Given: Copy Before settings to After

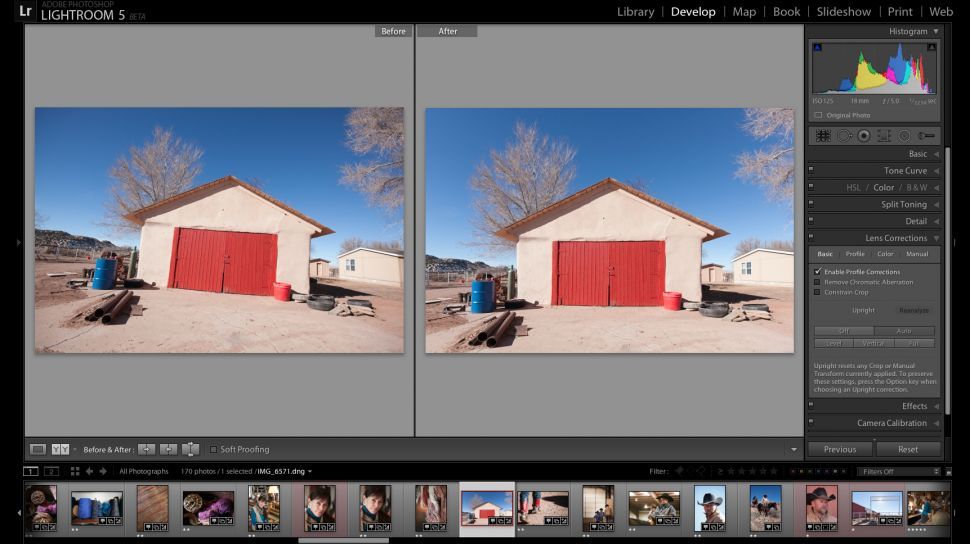Looking at the screenshot, I should point(147,449).
